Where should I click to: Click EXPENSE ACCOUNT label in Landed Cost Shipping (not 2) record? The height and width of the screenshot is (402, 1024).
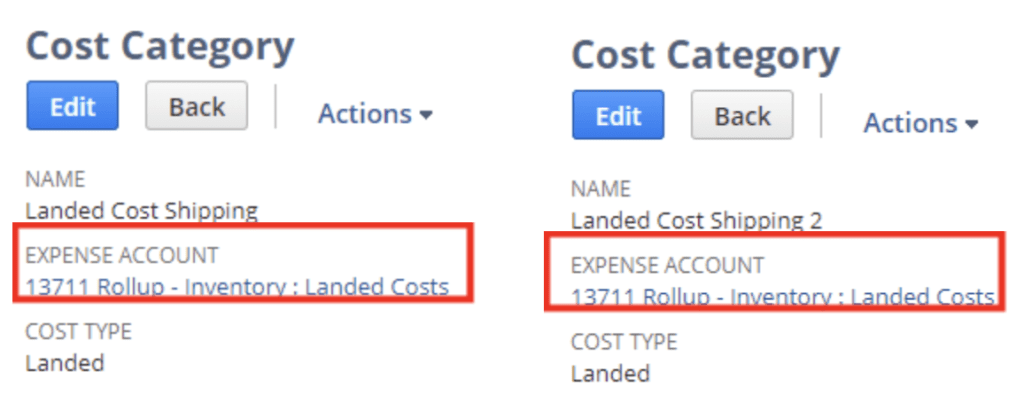point(122,255)
